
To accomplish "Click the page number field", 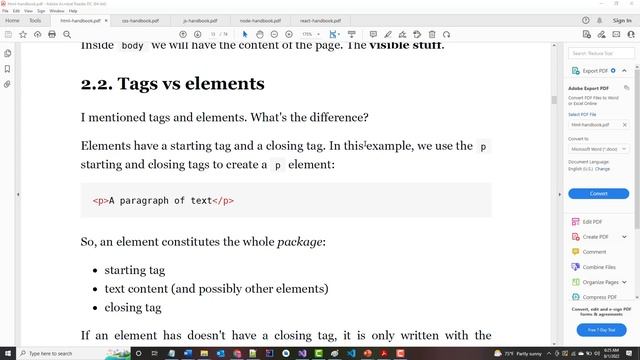I will [212, 35].
